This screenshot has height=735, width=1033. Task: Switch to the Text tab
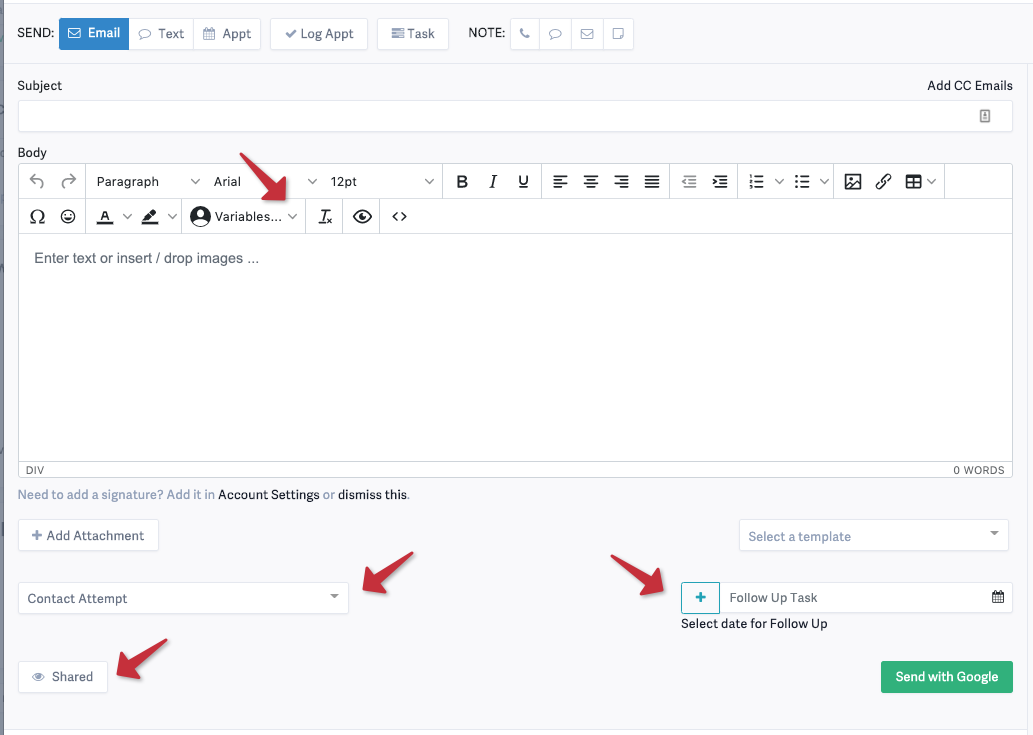161,33
